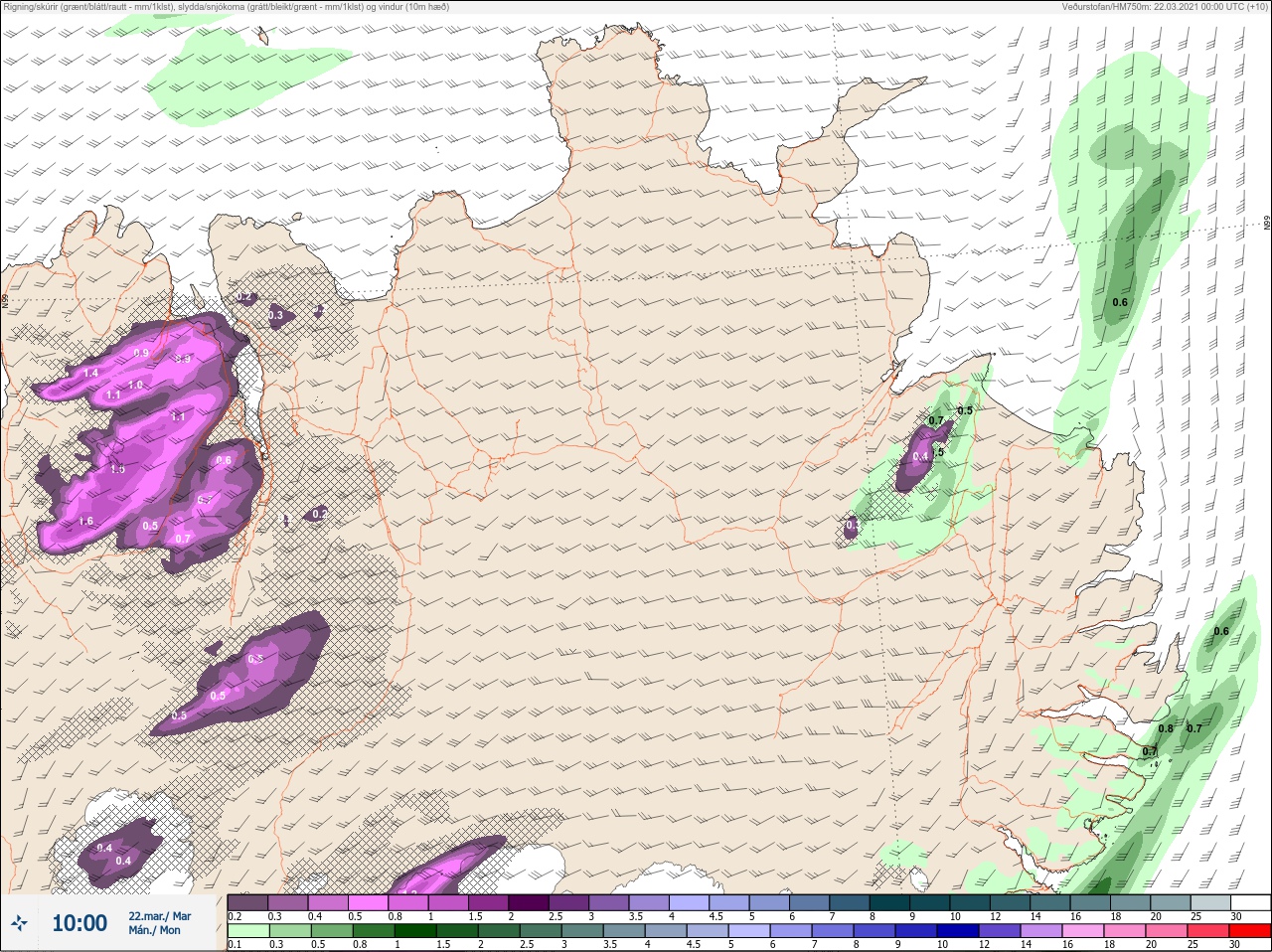Click the bottom-row legend label '0.1'

[235, 945]
